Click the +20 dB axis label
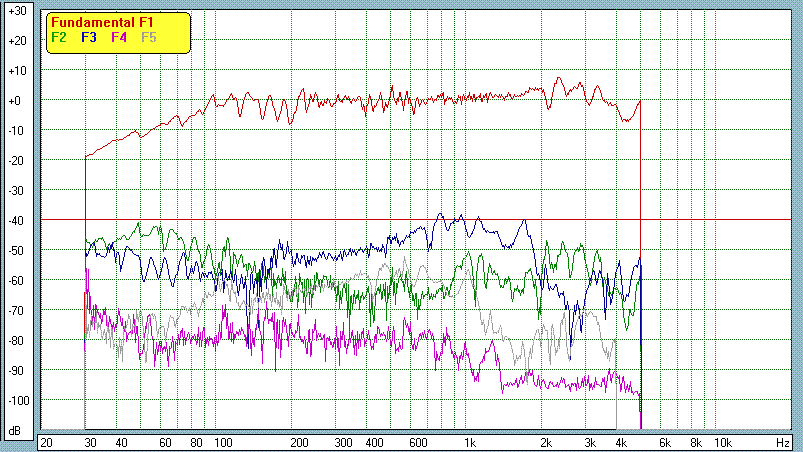Image resolution: width=803 pixels, height=452 pixels. (17, 41)
